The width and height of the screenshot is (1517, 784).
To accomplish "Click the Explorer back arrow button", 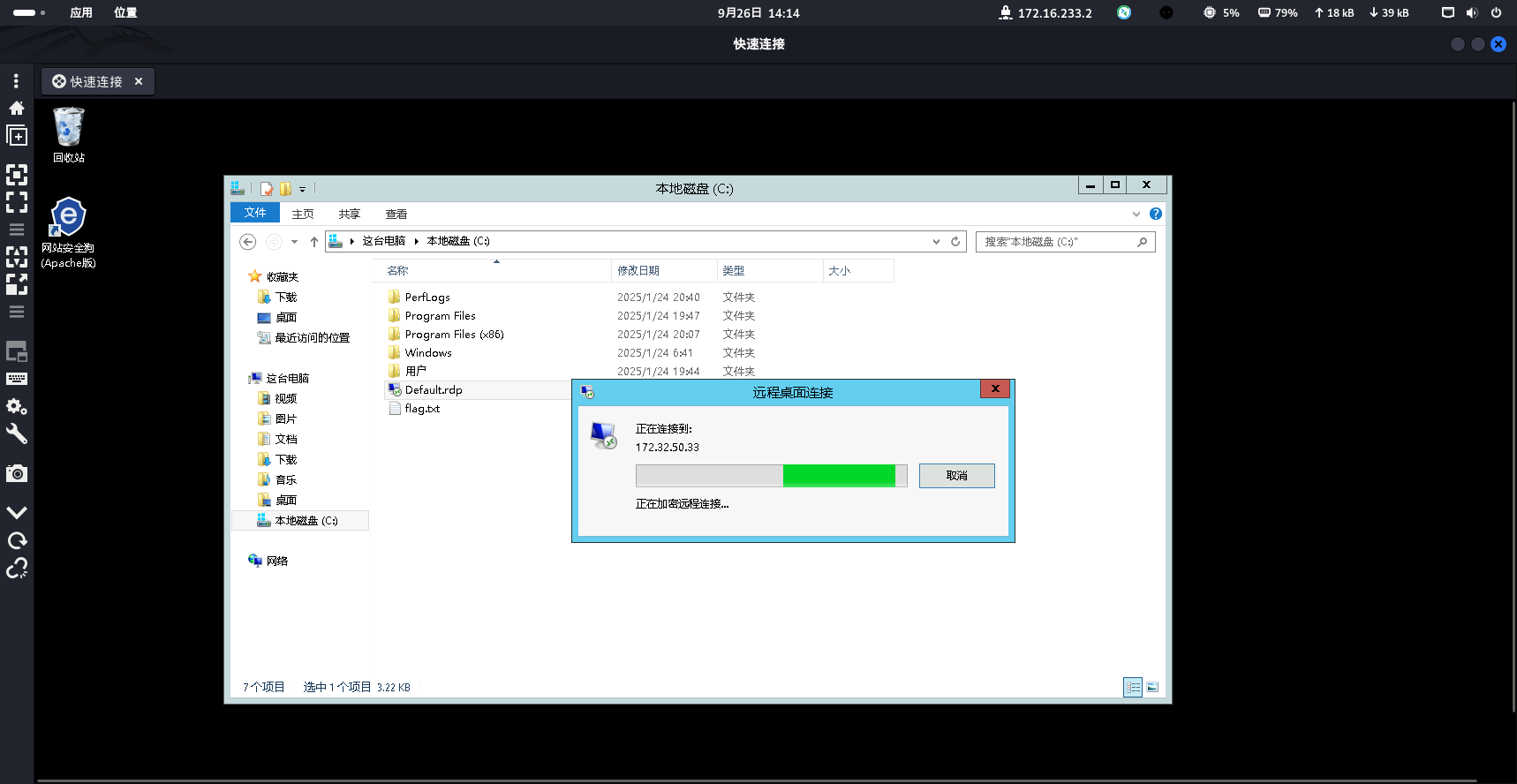I will (x=248, y=241).
